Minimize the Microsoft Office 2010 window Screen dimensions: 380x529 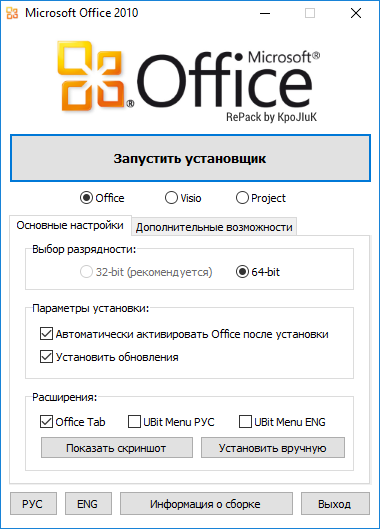click(265, 13)
